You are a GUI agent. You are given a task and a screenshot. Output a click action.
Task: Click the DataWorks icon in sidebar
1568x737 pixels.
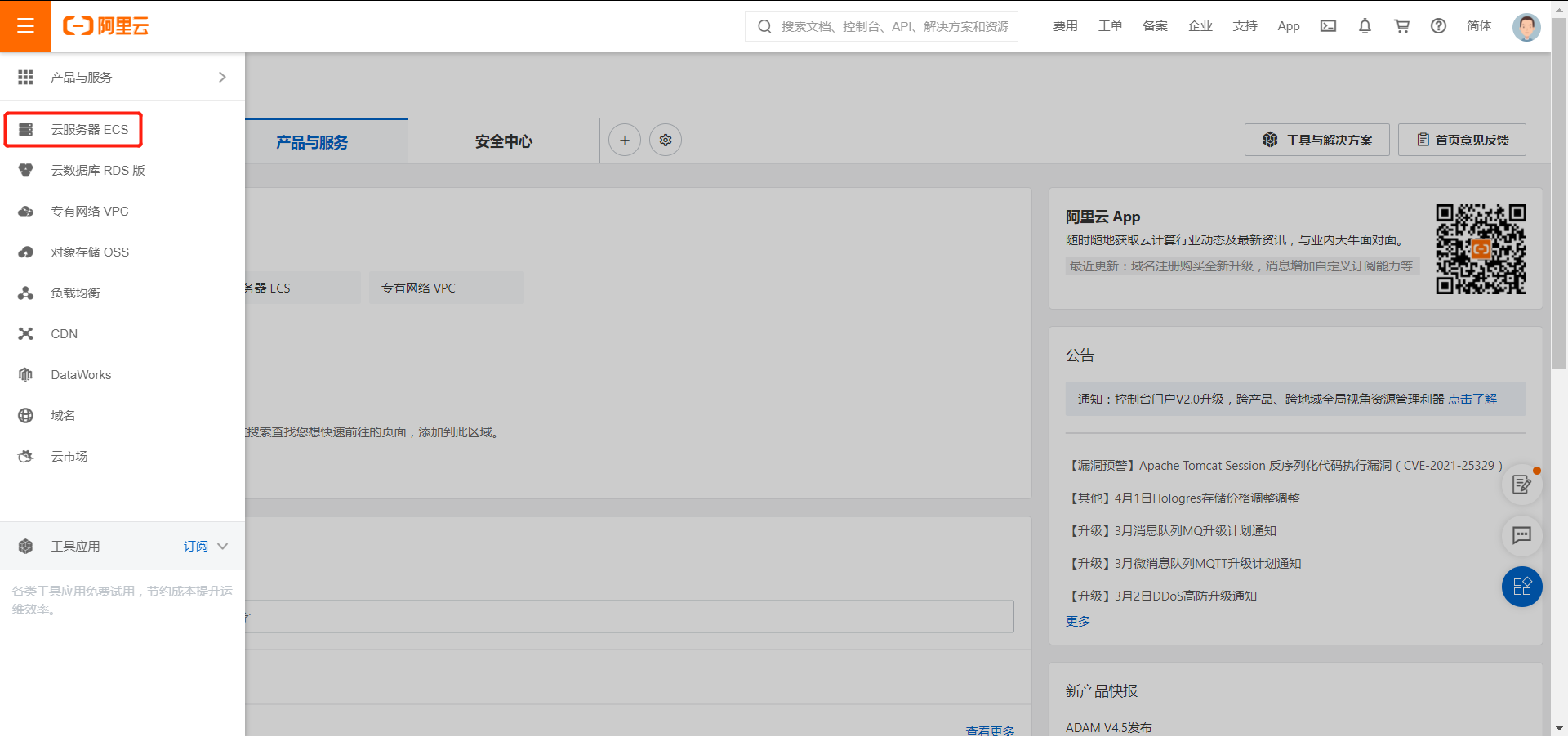(26, 374)
